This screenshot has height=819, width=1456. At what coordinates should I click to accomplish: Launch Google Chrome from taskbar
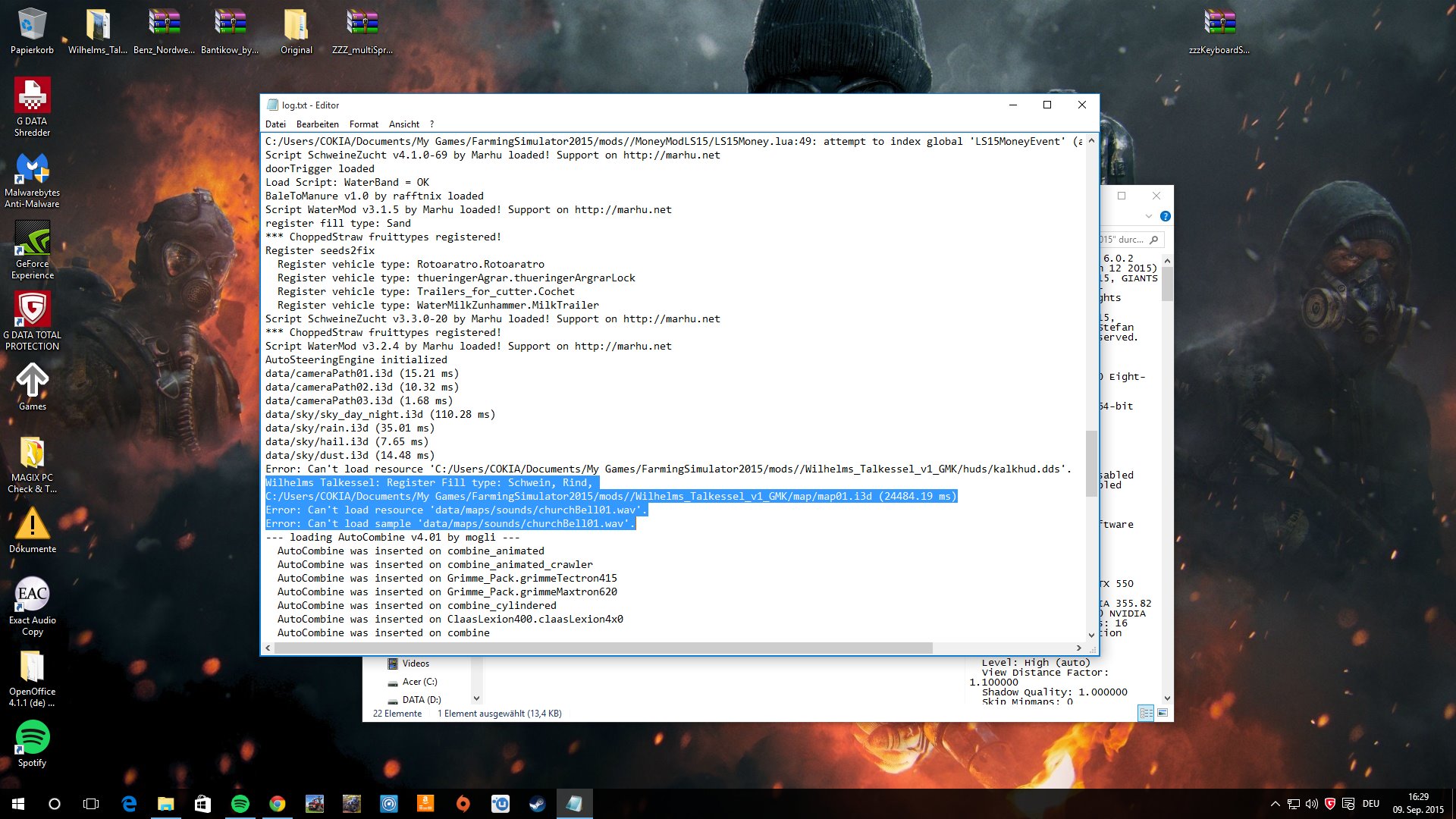click(x=278, y=804)
